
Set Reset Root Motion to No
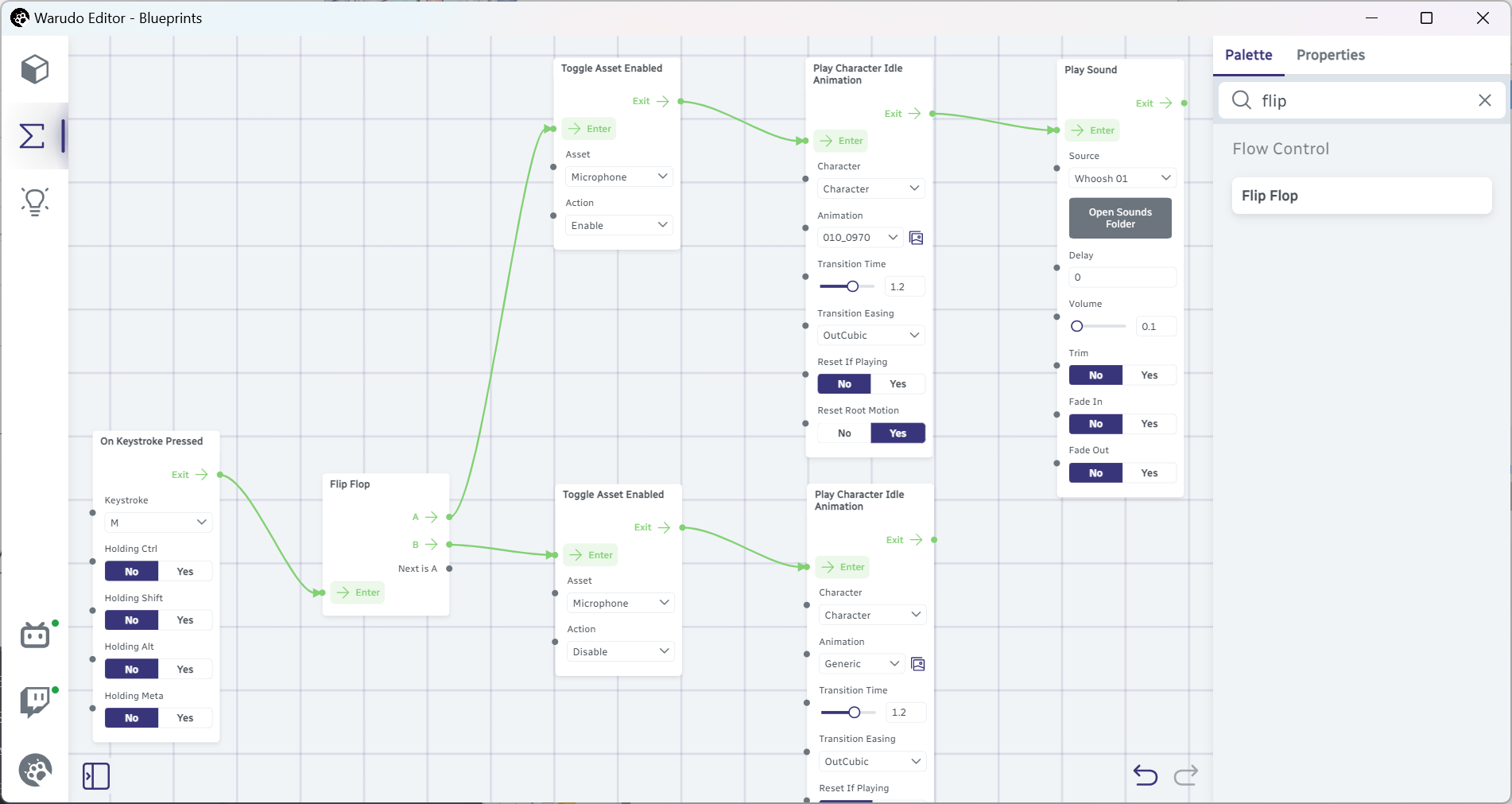click(x=844, y=433)
